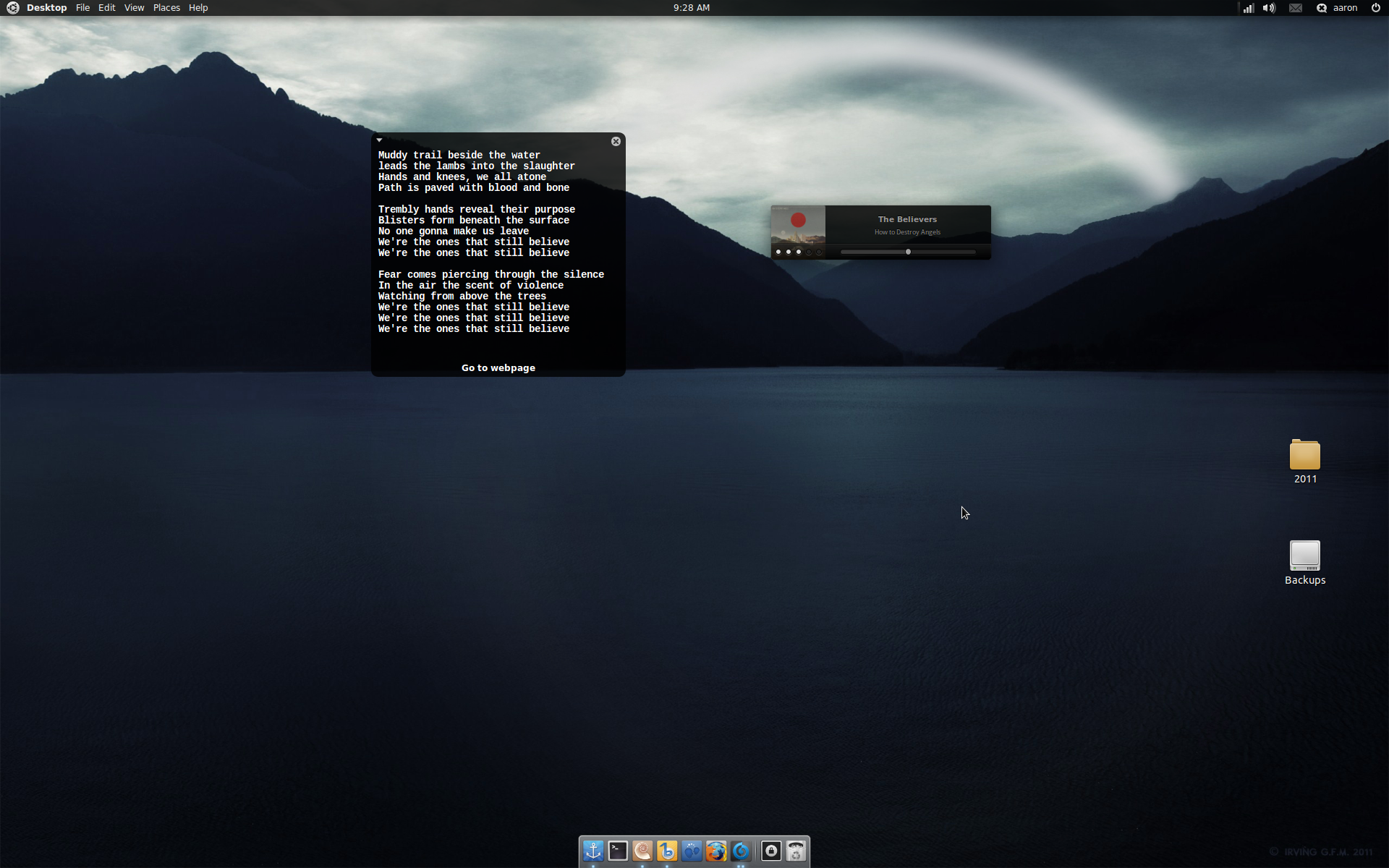
Task: Open the mail envelope indicator
Action: pos(1296,8)
